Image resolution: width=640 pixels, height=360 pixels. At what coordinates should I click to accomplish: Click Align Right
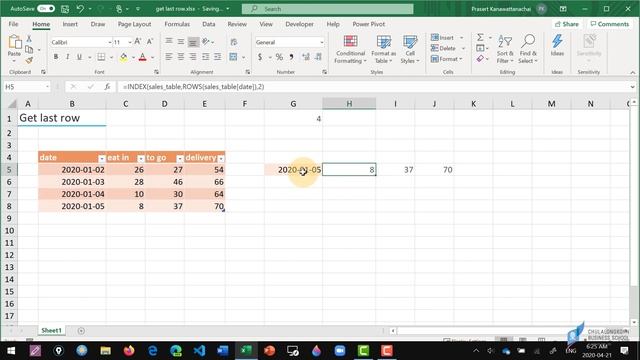coord(193,57)
